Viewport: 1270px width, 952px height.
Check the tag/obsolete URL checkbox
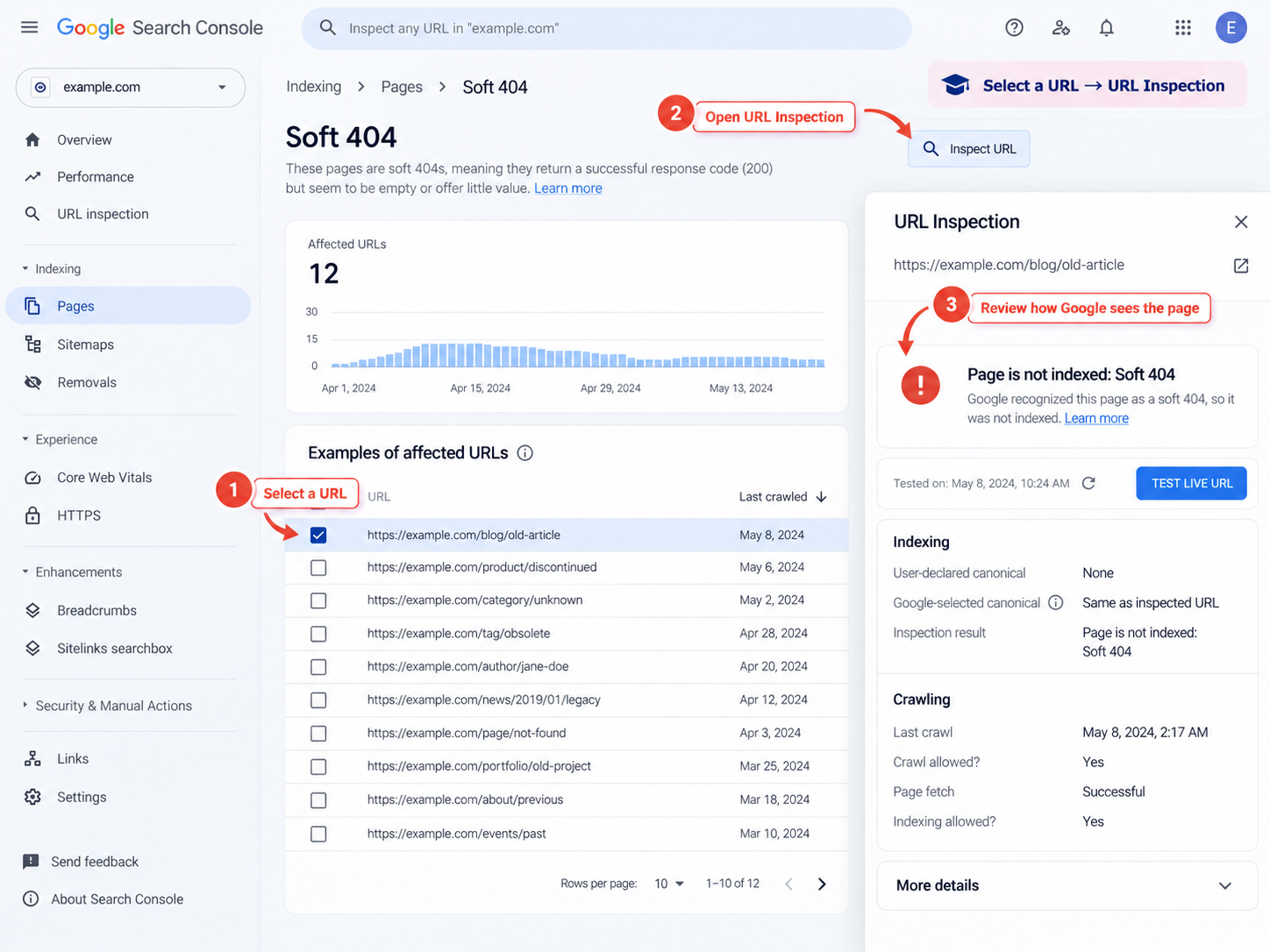318,634
